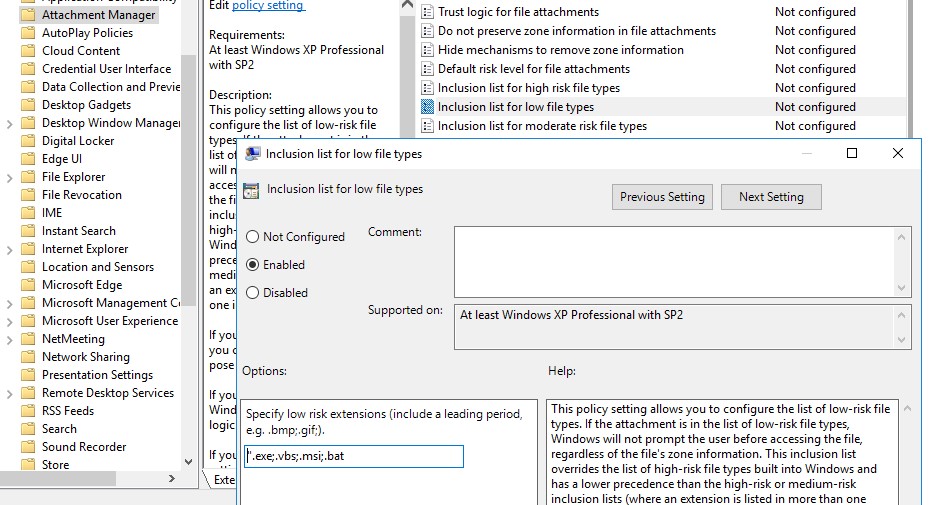The width and height of the screenshot is (931, 505).
Task: Click the Remote Desktop Services folder icon
Action: click(x=27, y=393)
